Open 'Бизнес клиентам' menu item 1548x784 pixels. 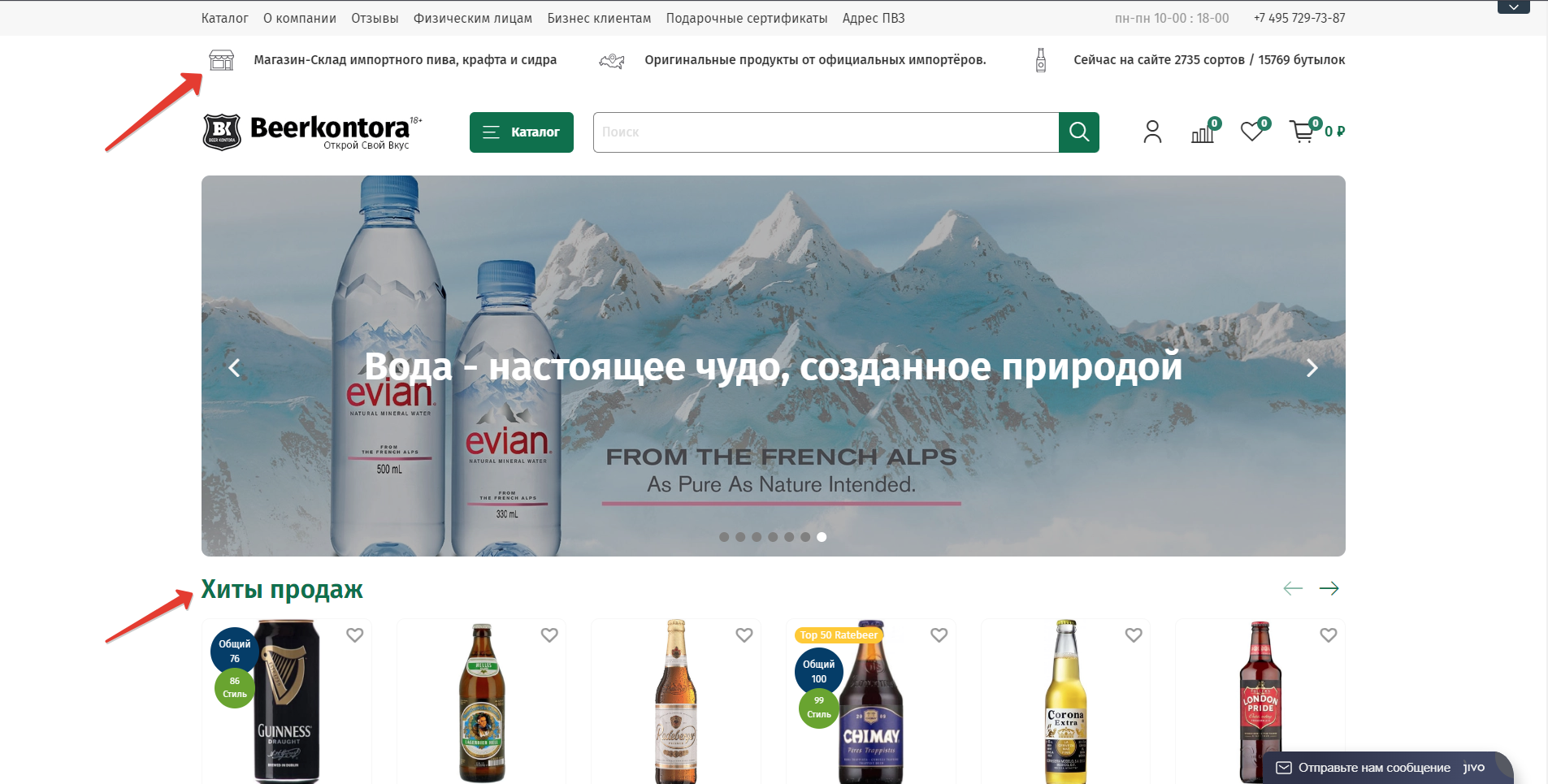click(x=599, y=18)
